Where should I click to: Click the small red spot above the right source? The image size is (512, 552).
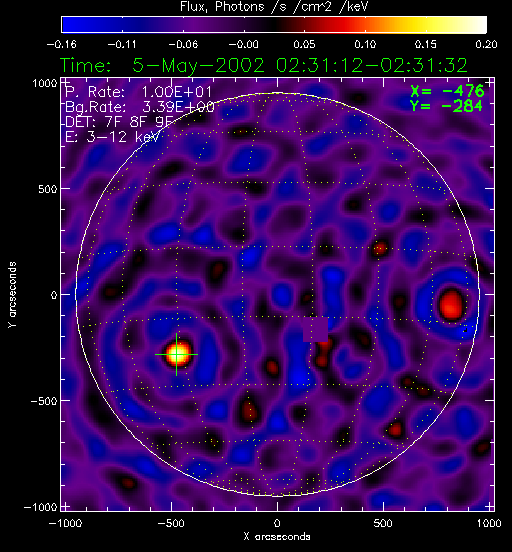click(x=380, y=249)
